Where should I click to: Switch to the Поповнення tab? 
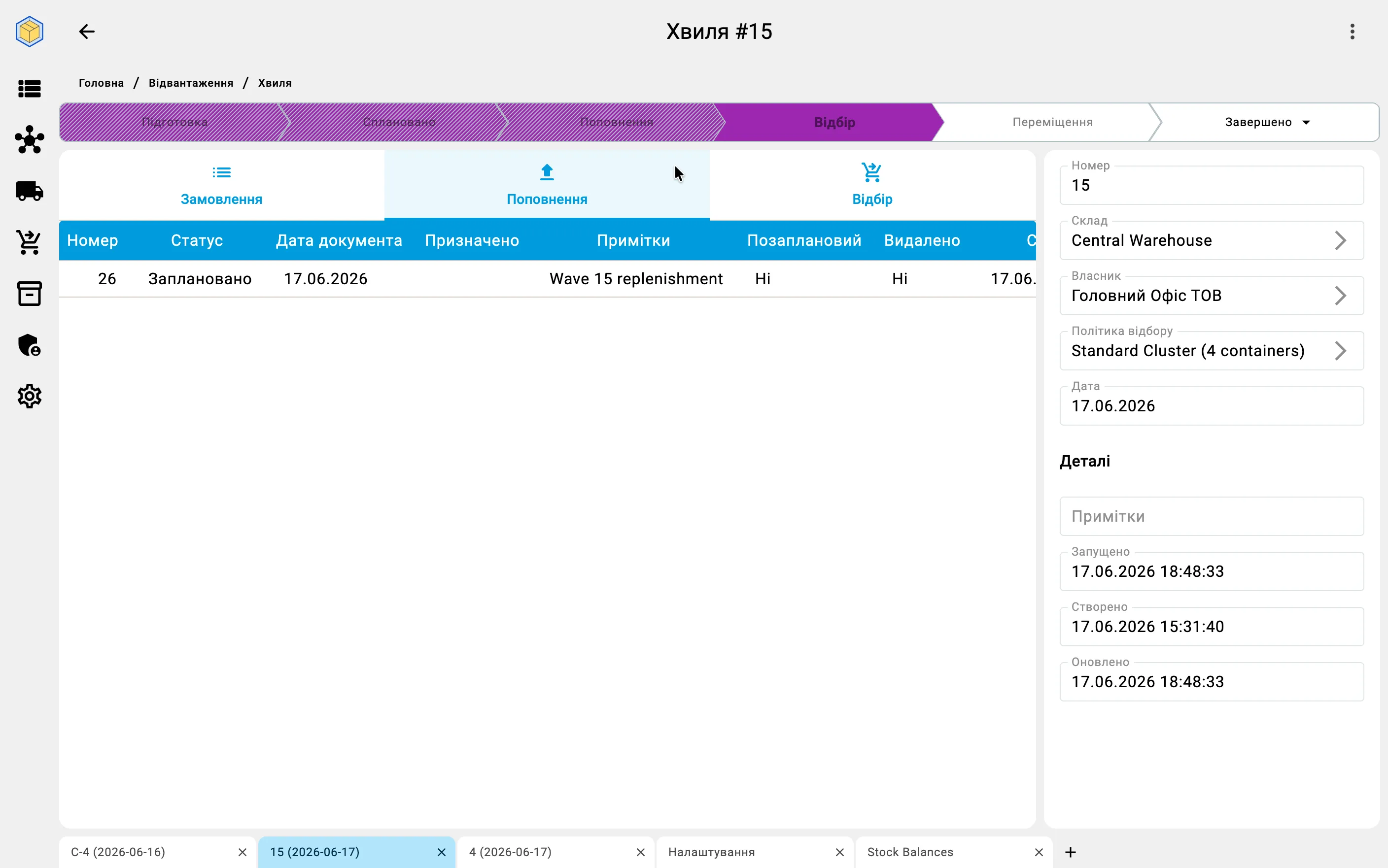point(547,185)
